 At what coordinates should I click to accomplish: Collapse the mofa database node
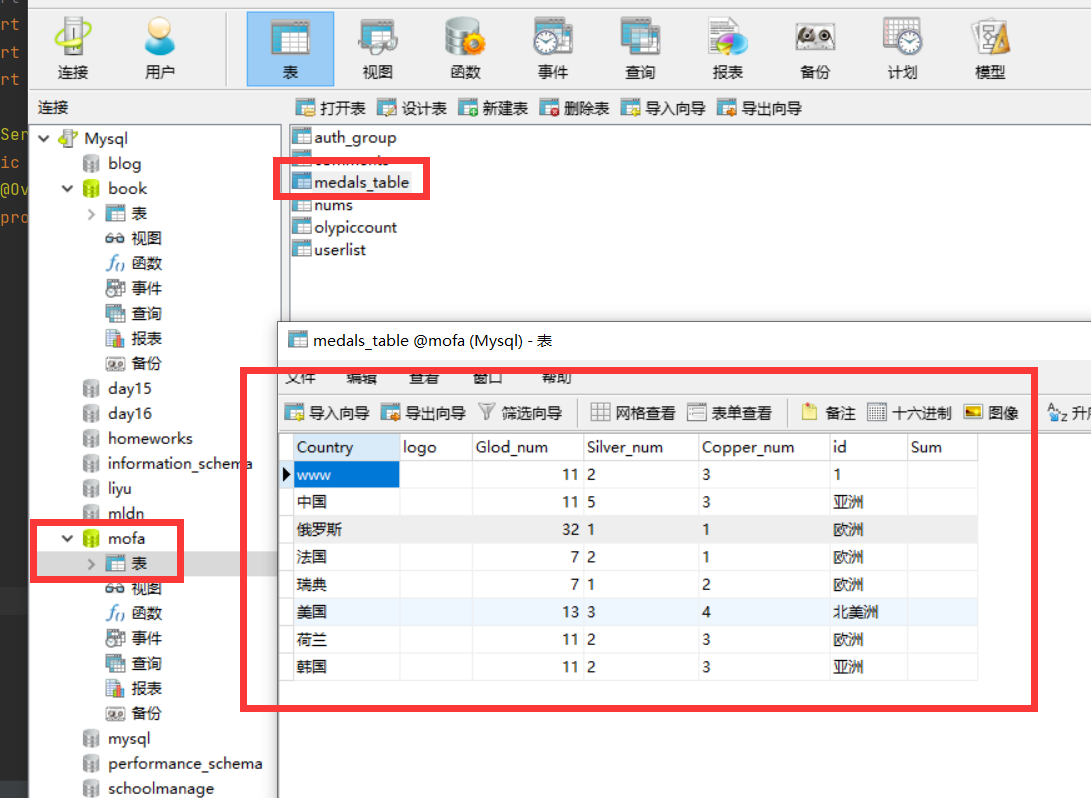(x=67, y=538)
